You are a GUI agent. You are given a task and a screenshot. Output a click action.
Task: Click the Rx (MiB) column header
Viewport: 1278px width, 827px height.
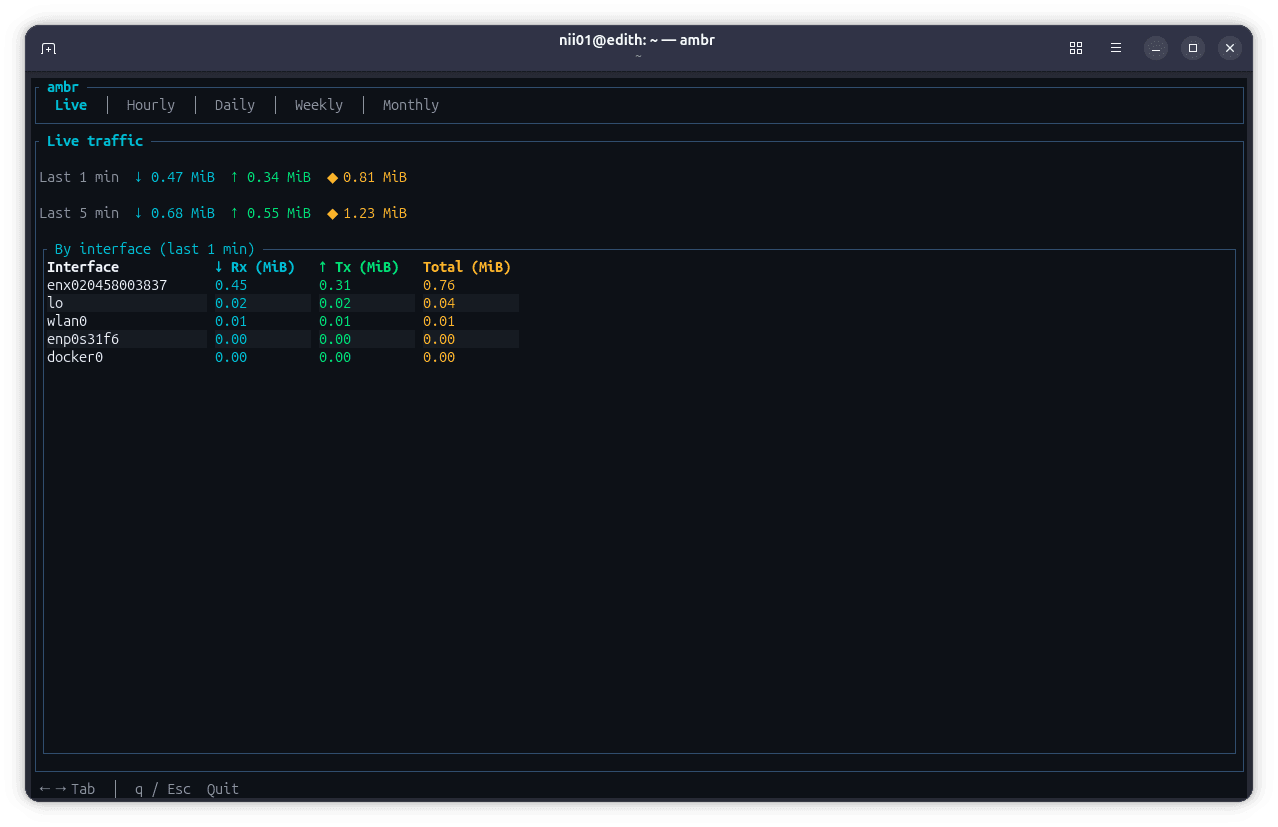coord(255,267)
